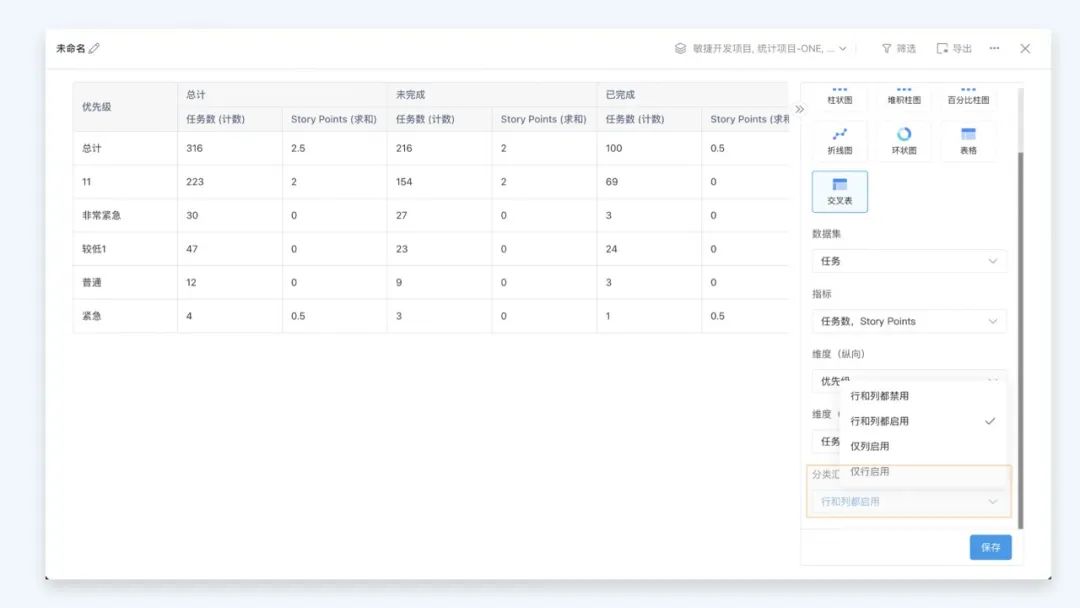Pick the 交叉表 crosstab chart icon
Viewport: 1080px width, 608px height.
click(x=840, y=191)
